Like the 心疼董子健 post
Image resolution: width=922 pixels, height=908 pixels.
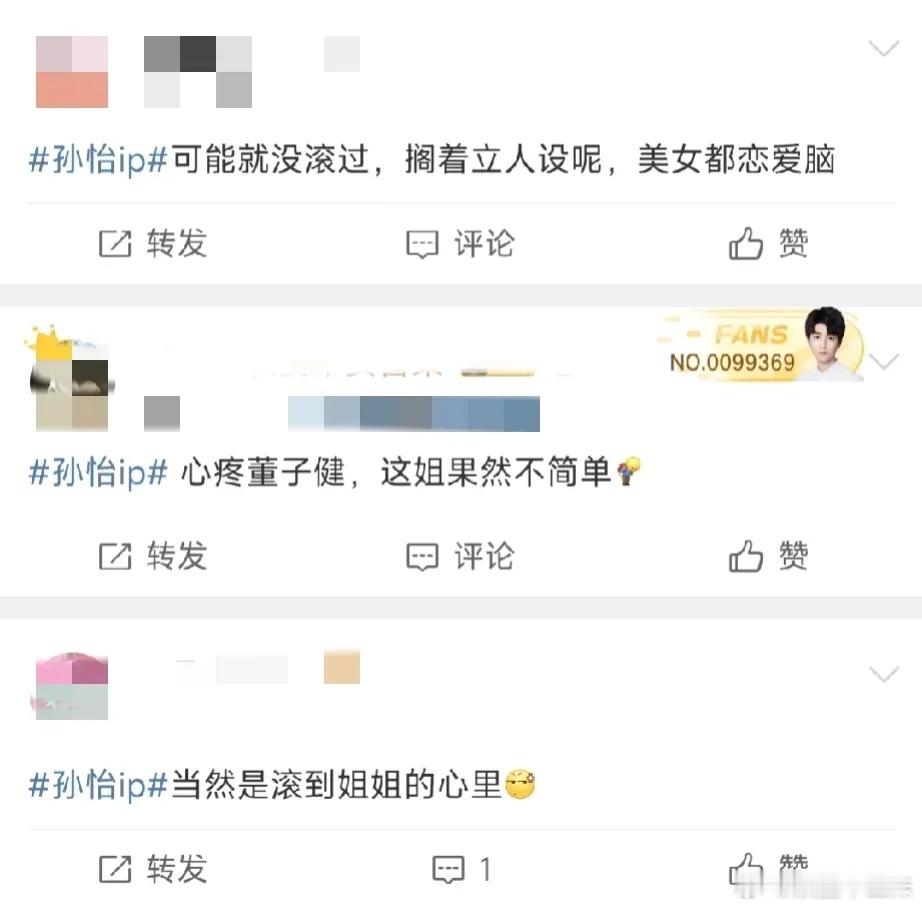tap(769, 556)
